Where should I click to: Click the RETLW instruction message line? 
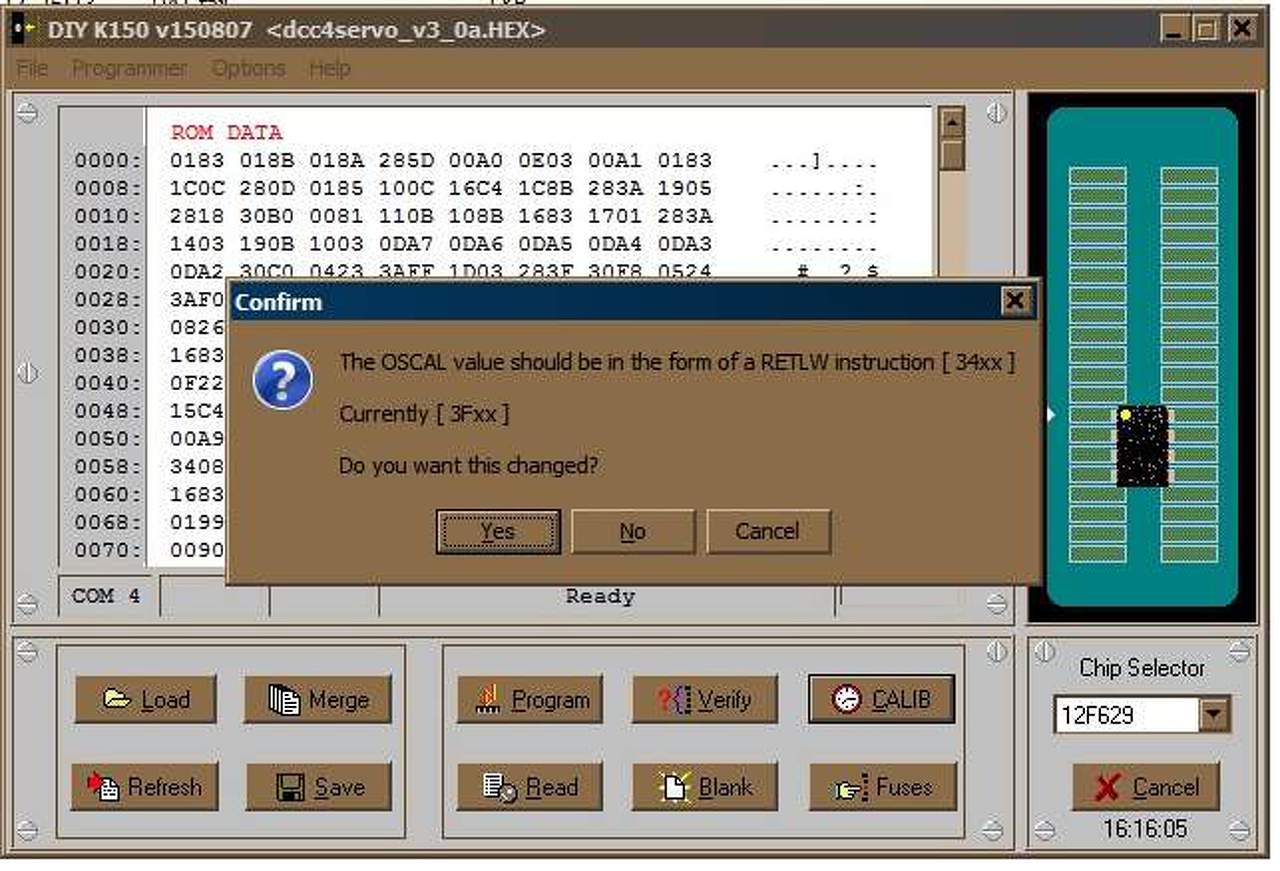[677, 362]
